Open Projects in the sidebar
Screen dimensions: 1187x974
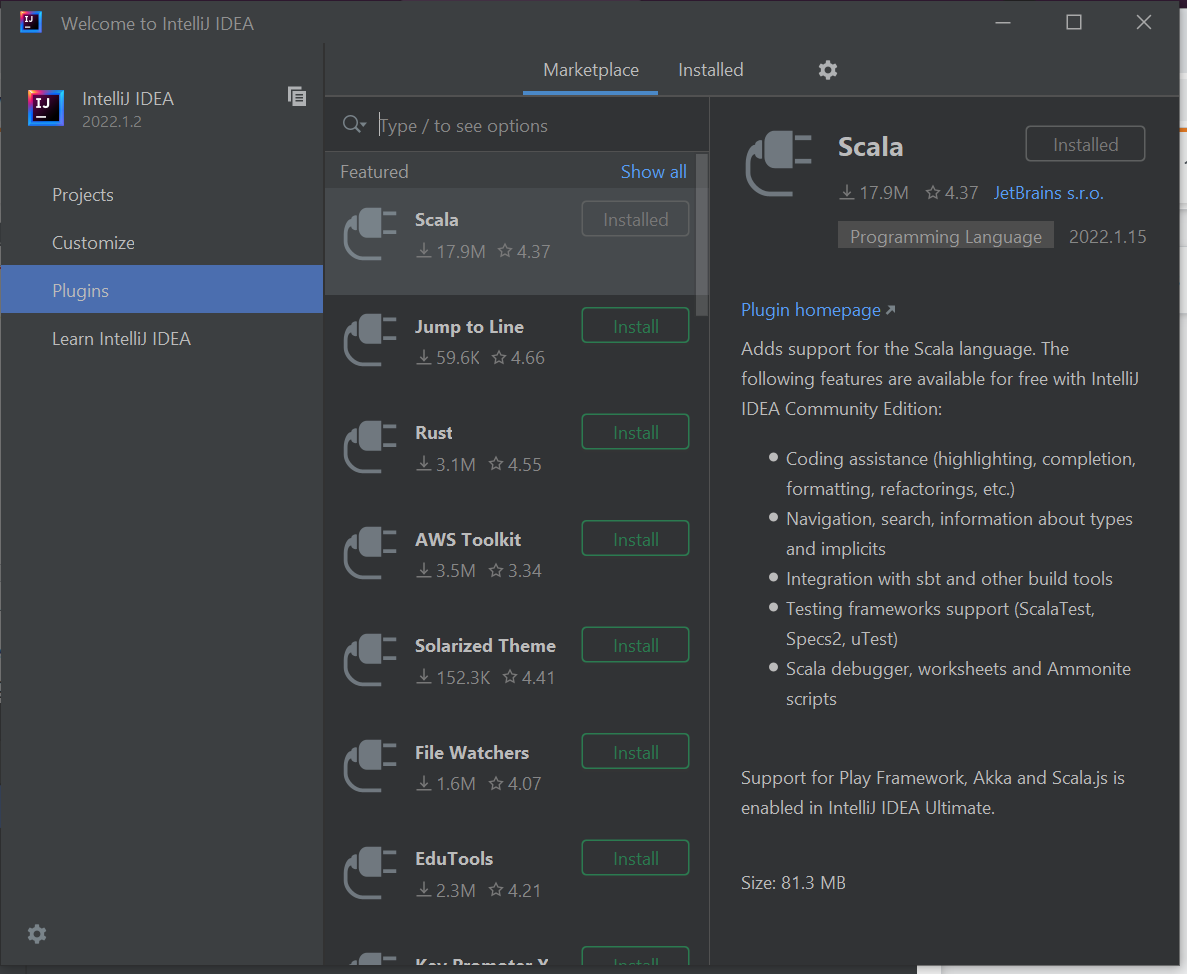pos(162,195)
